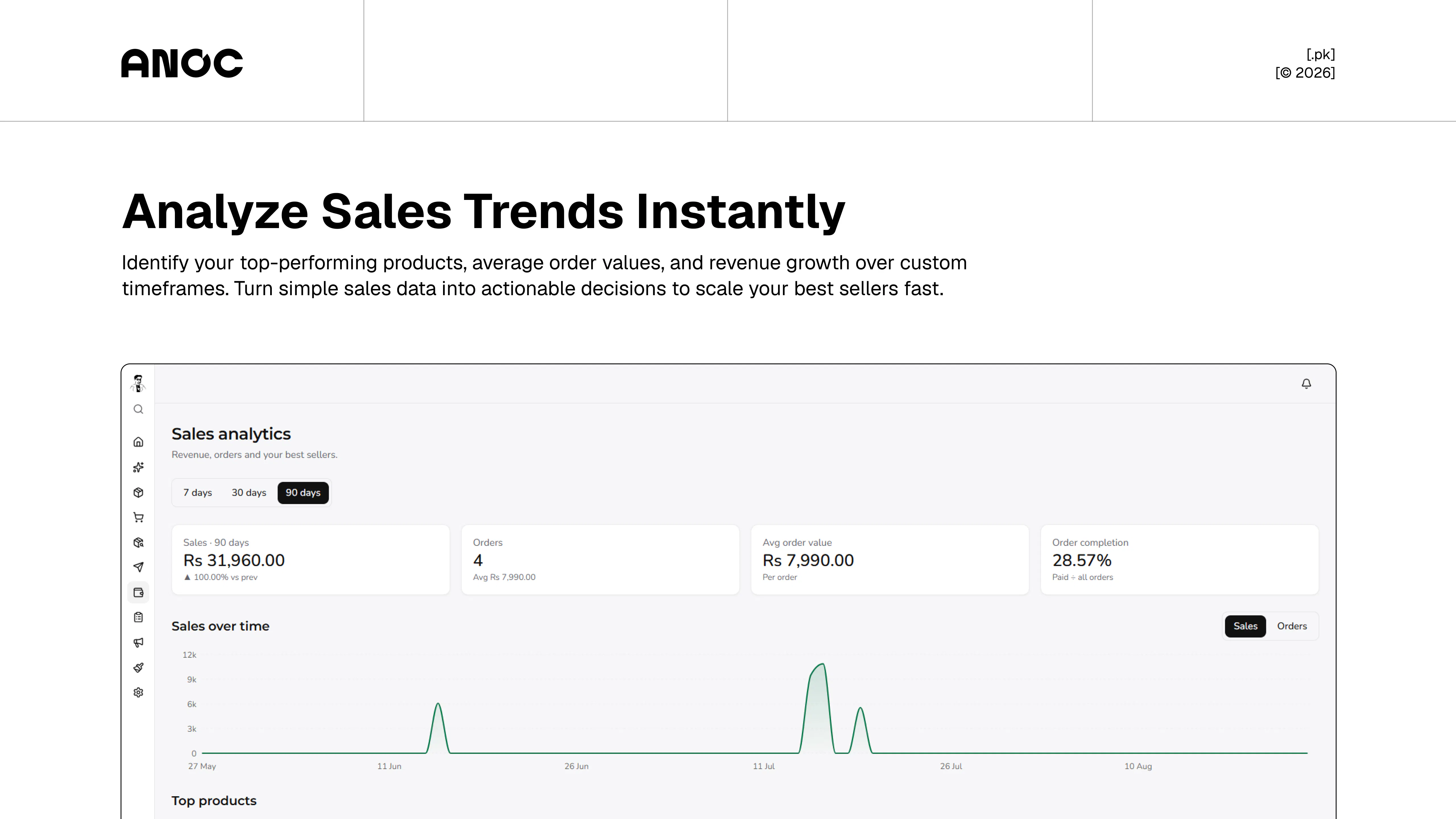This screenshot has height=819, width=1456.
Task: Click the 11 Jul axis label
Action: 764,766
